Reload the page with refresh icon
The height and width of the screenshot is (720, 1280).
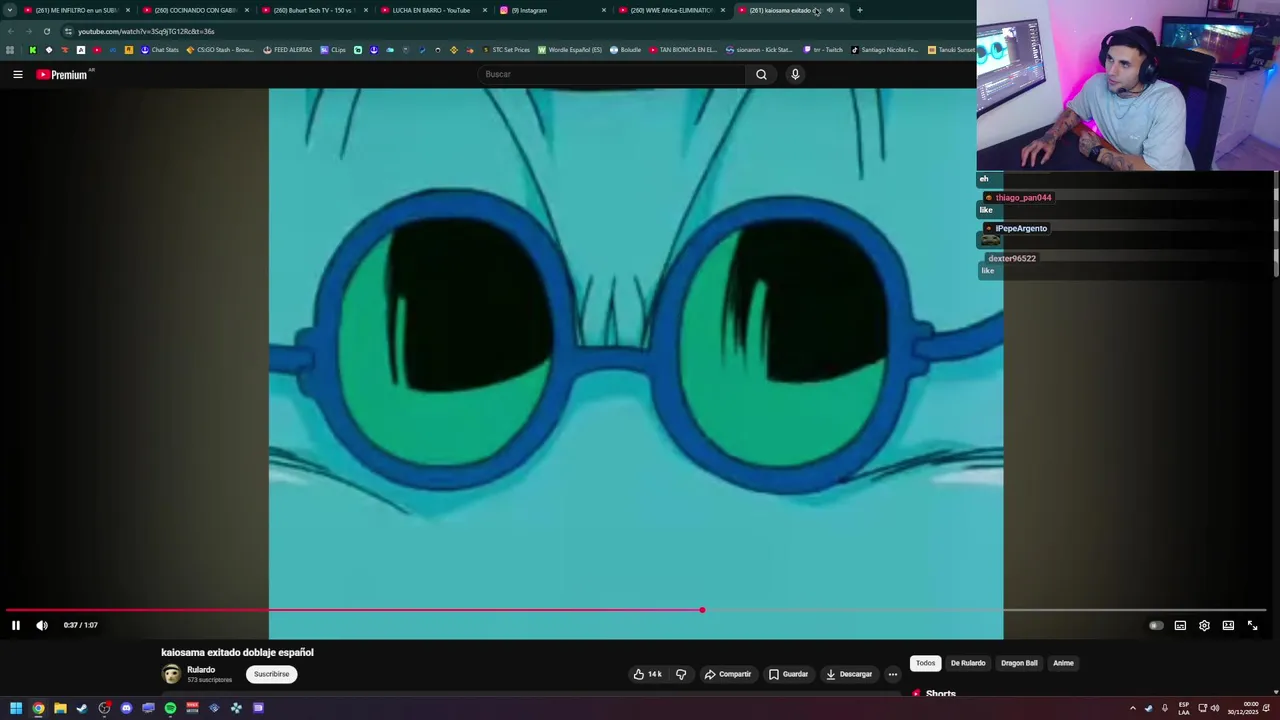46,31
